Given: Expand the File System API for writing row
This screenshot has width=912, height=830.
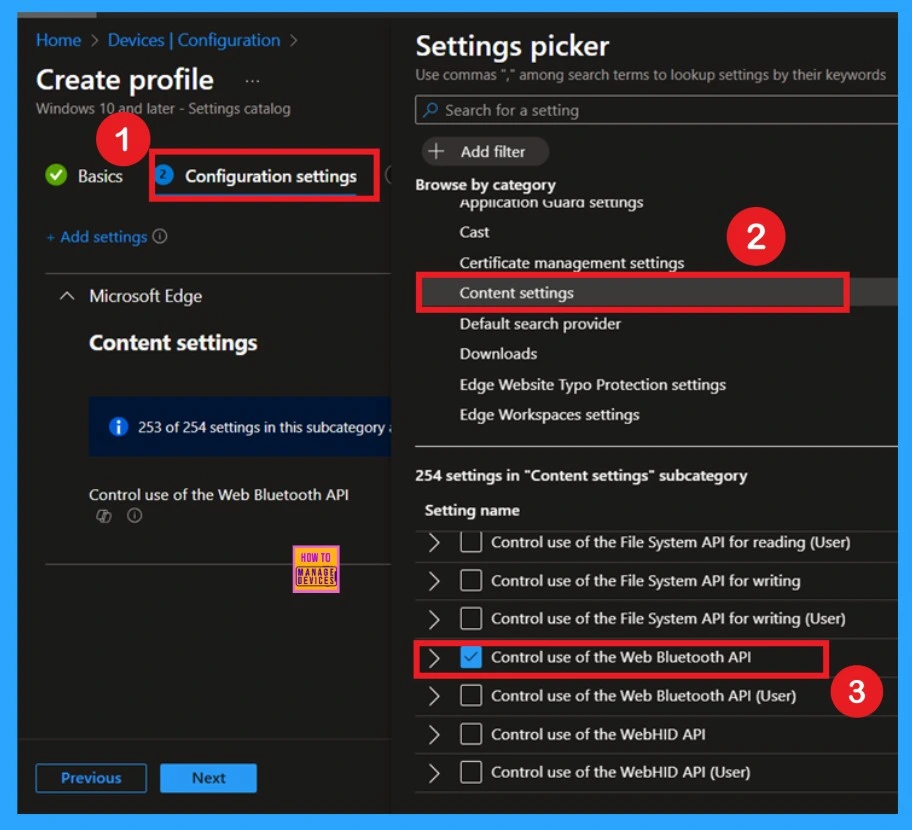Looking at the screenshot, I should point(434,580).
